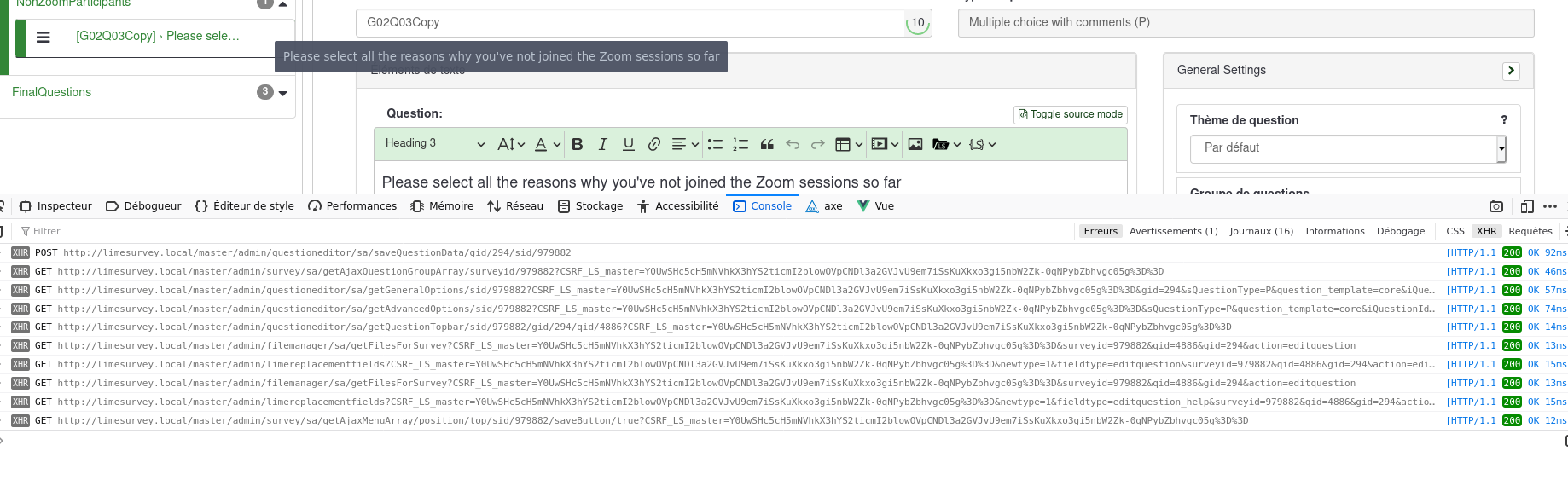Toggle Avertissements (1) filter

(x=1174, y=231)
